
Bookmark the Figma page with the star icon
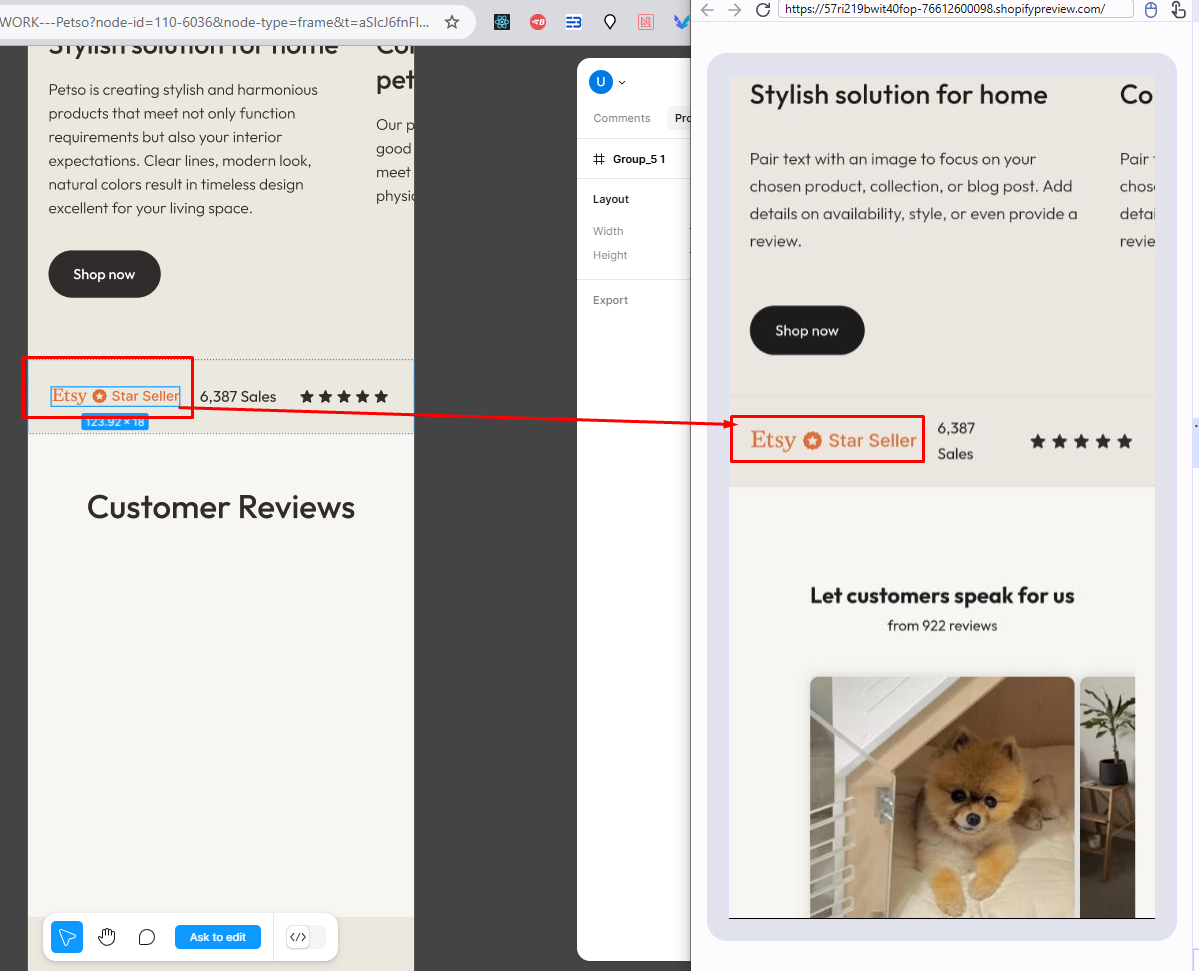[x=452, y=22]
